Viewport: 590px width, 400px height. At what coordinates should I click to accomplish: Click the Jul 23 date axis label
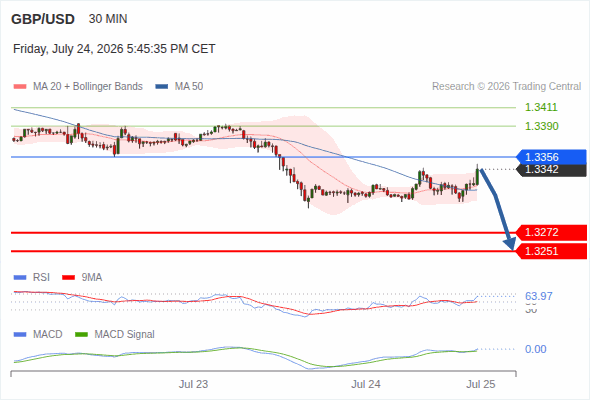[x=193, y=384]
